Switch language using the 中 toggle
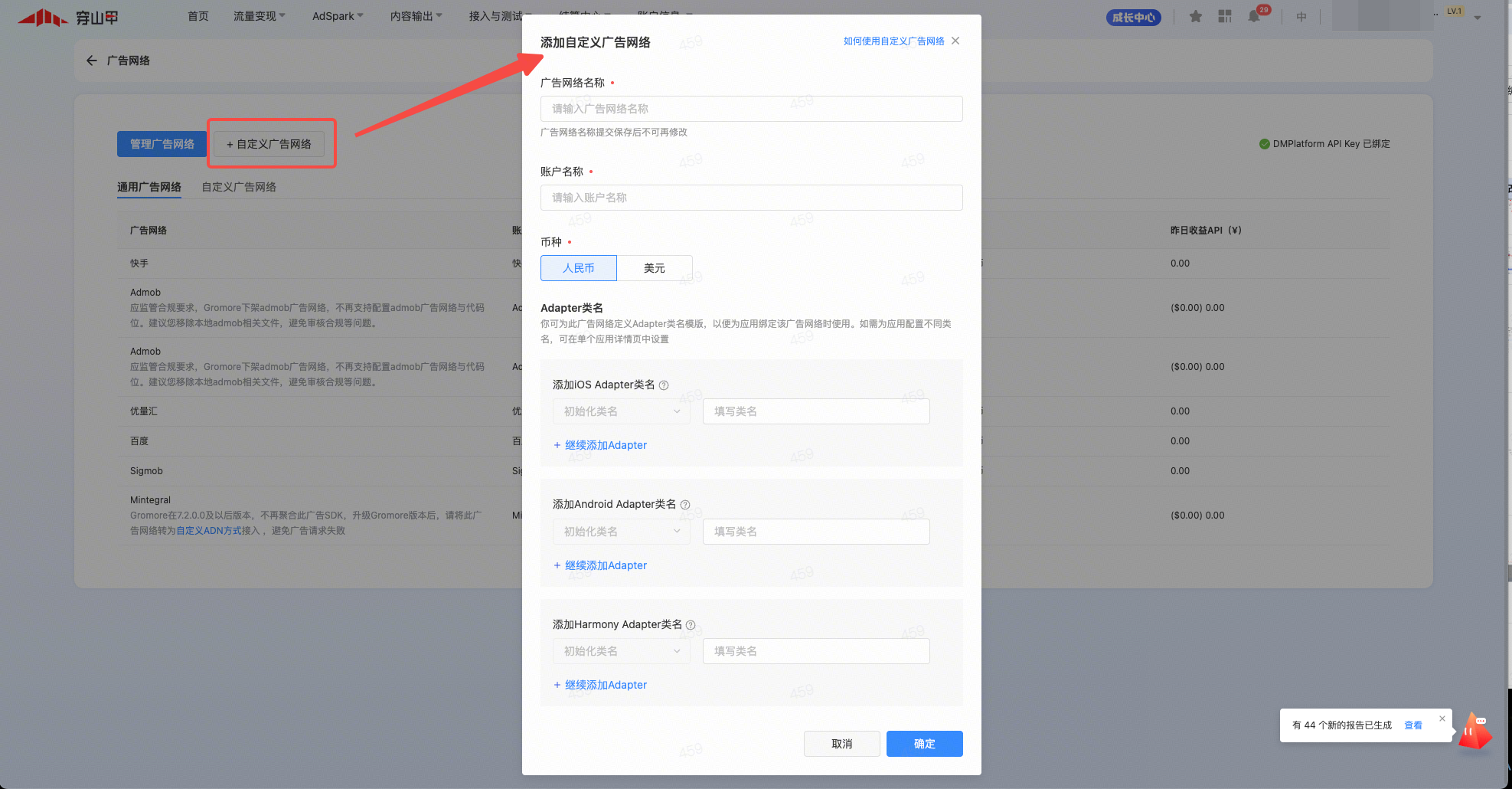This screenshot has width=1512, height=789. click(x=1301, y=16)
